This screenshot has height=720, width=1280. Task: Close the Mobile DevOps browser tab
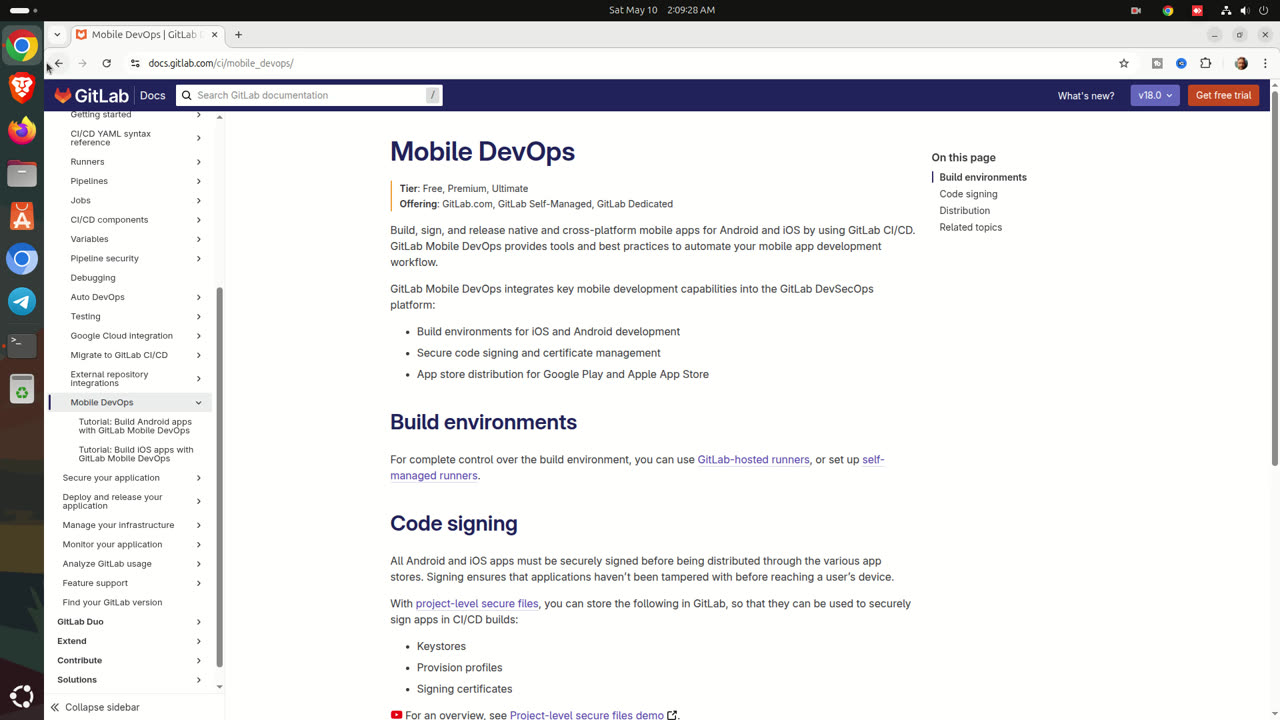[x=214, y=34]
